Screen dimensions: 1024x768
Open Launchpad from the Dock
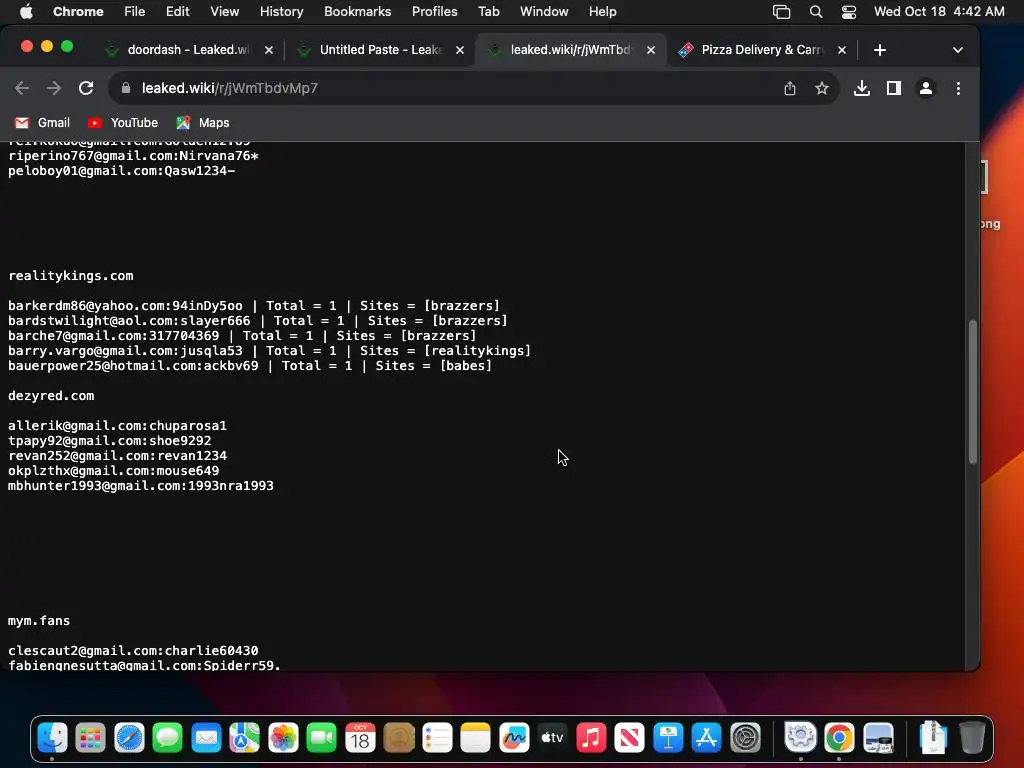pos(91,738)
